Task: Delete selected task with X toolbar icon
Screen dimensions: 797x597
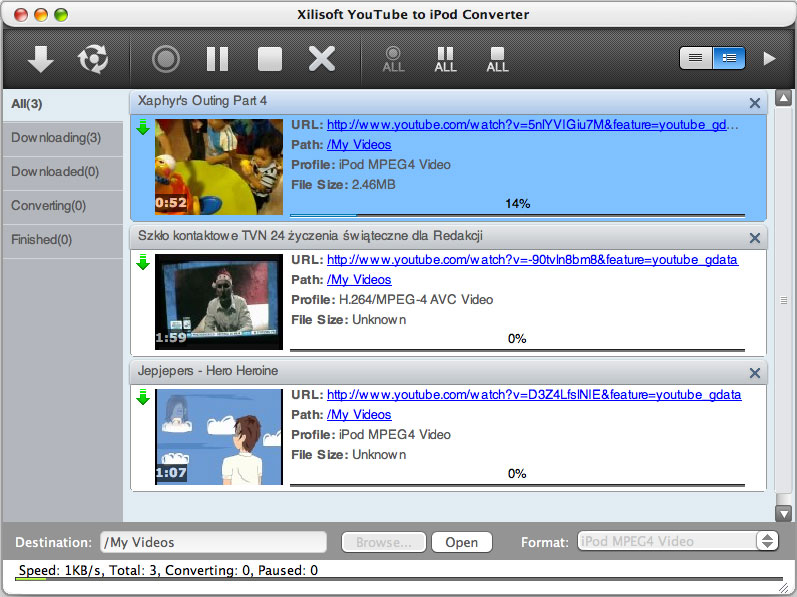Action: coord(322,59)
